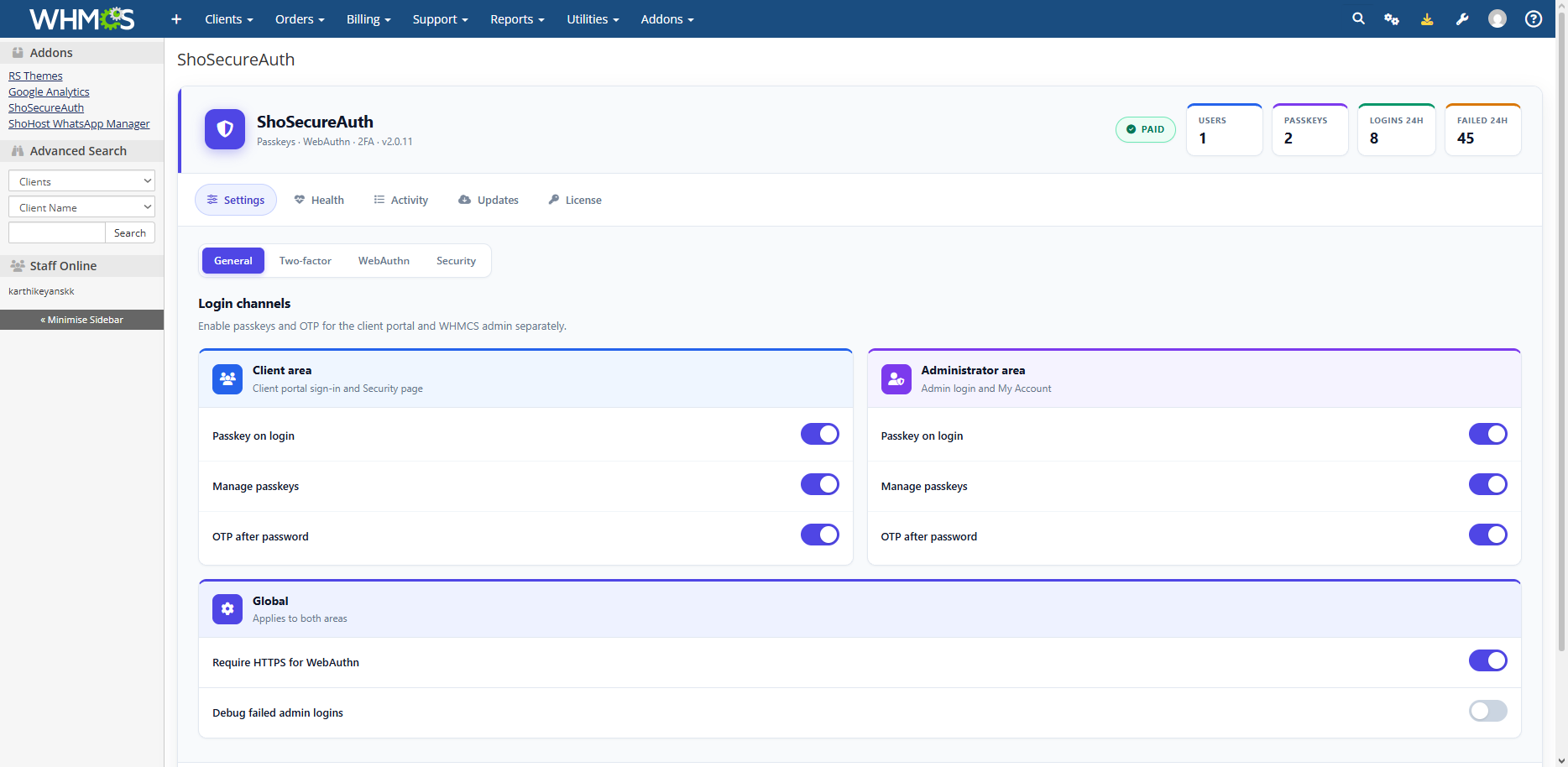Open the Client Name field dropdown

tap(81, 207)
